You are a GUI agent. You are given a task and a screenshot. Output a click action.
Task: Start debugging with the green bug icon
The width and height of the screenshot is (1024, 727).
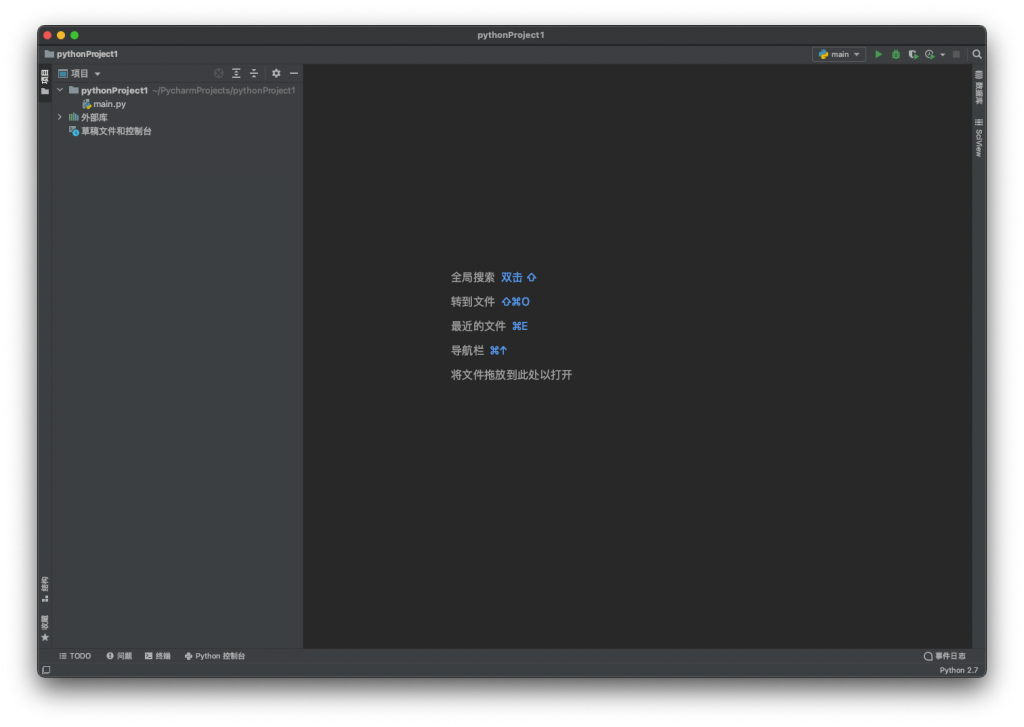pyautogui.click(x=896, y=54)
